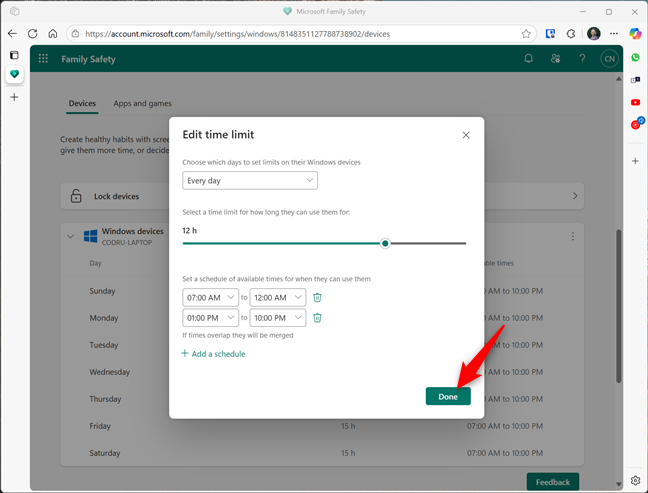Click the 12 h time limit slider handle
Viewport: 648px width, 493px height.
pos(385,243)
